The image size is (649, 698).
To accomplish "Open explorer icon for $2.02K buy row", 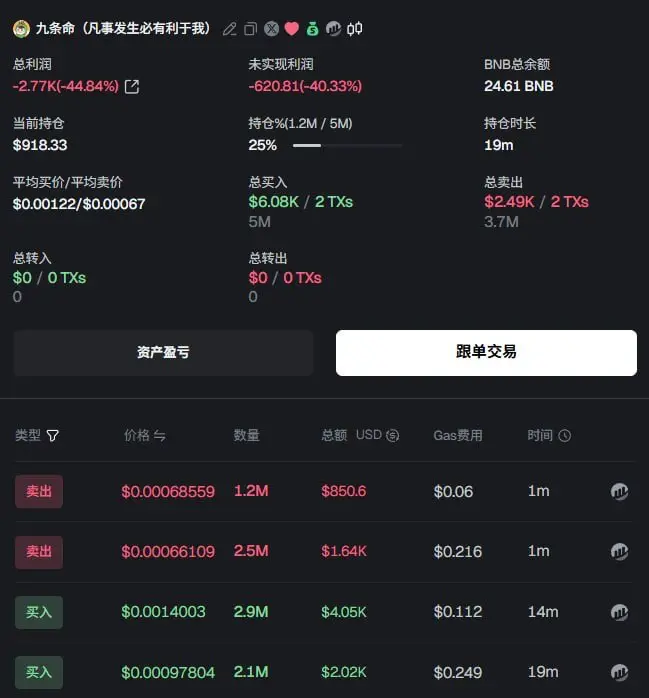I will (619, 672).
